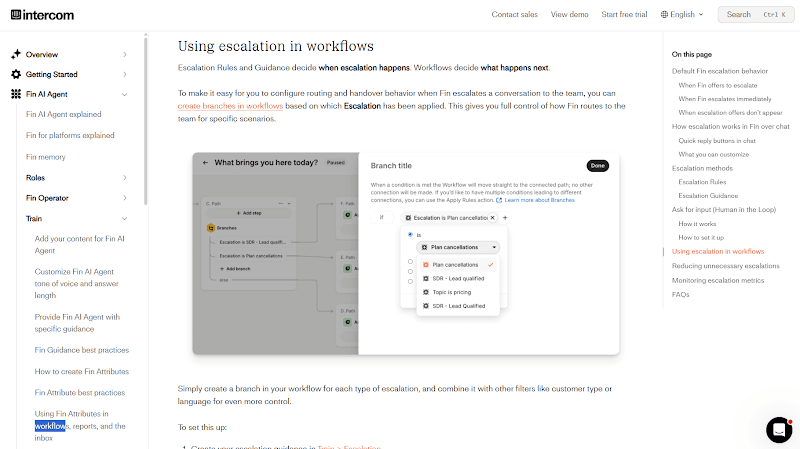Open 'create branches in workflows' link
800x449 pixels.
(230, 106)
